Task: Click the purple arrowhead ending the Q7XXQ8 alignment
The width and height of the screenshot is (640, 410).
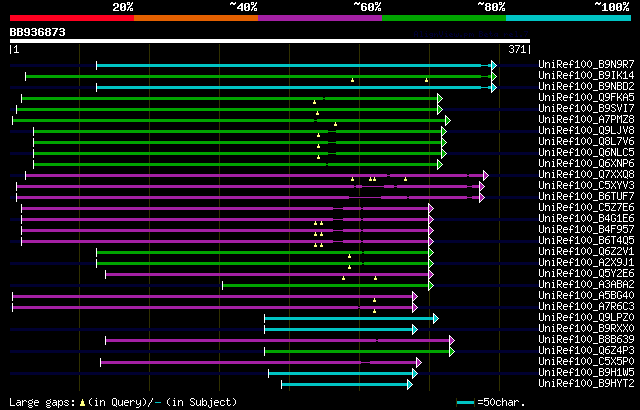Action: pos(486,175)
